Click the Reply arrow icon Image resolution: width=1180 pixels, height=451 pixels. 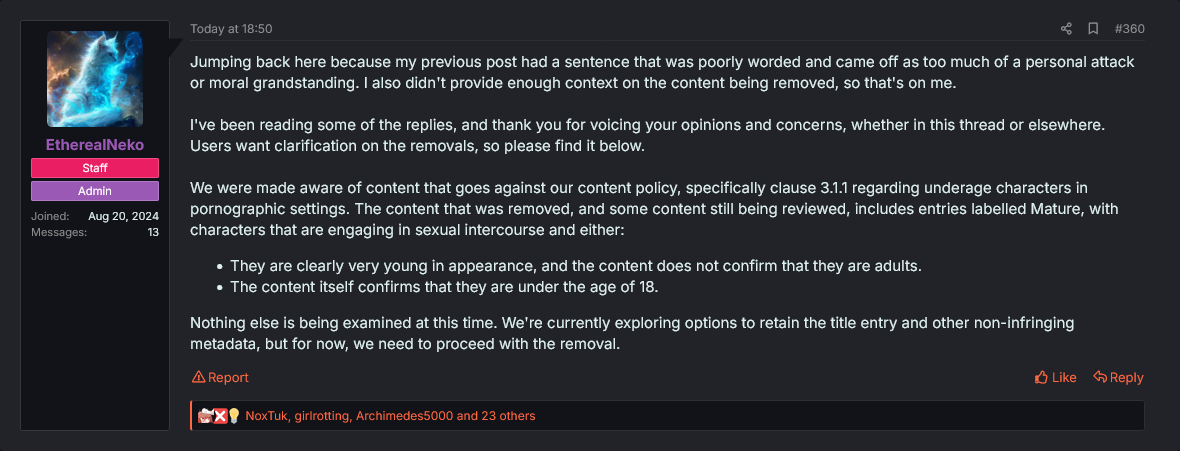click(1100, 377)
